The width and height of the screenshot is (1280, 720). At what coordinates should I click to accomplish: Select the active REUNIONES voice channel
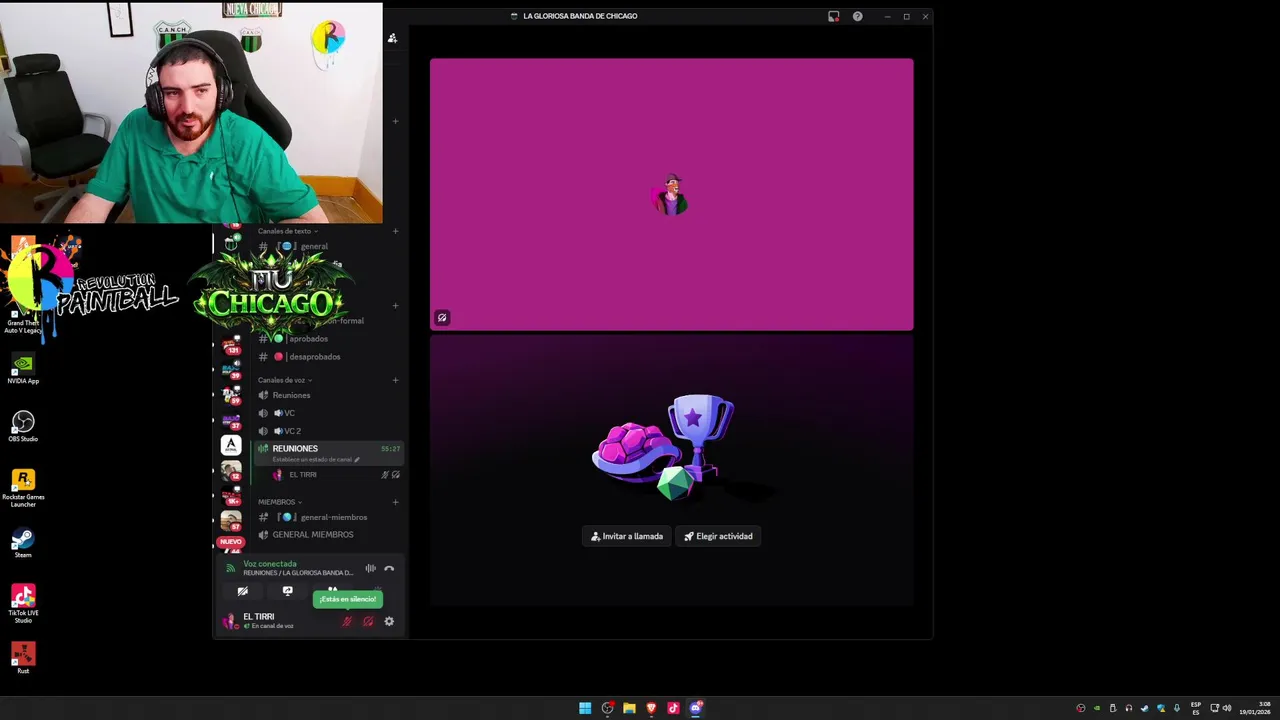click(x=329, y=453)
